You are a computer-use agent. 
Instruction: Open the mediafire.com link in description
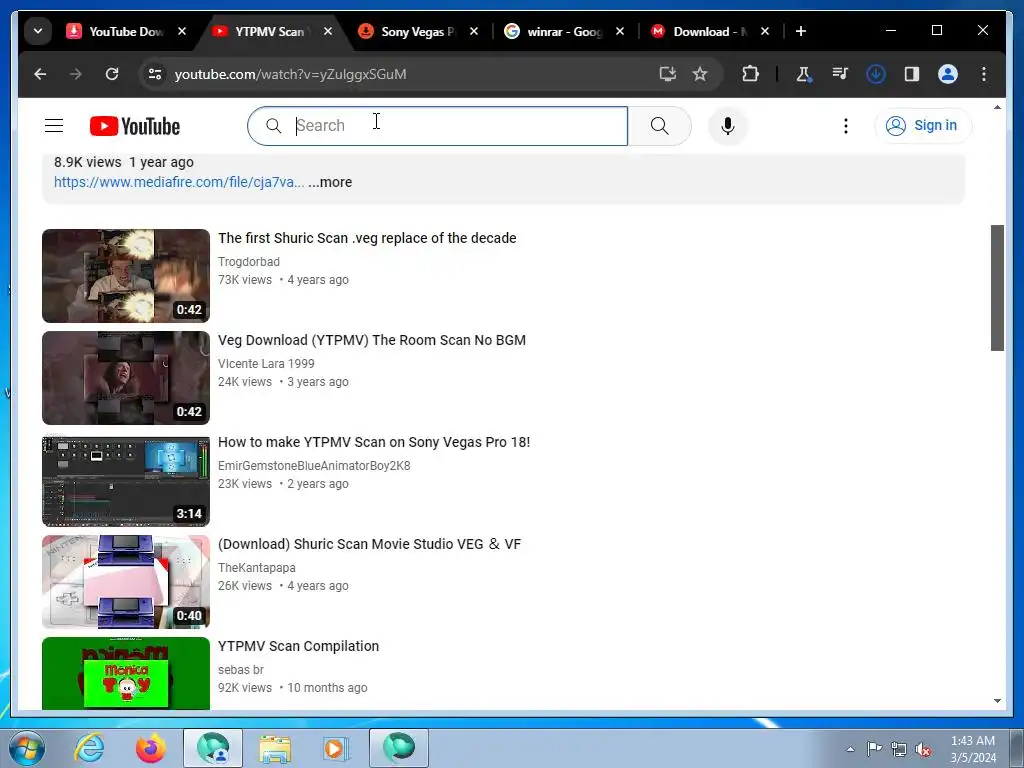[179, 182]
